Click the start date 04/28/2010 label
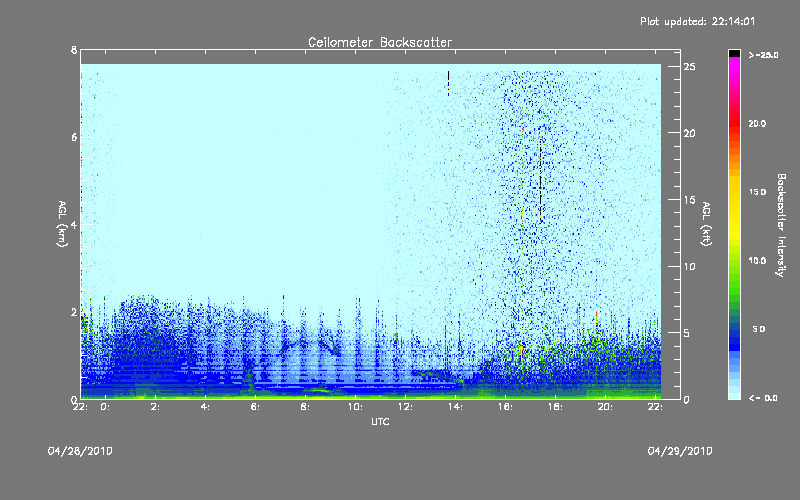The image size is (800, 500). point(80,451)
